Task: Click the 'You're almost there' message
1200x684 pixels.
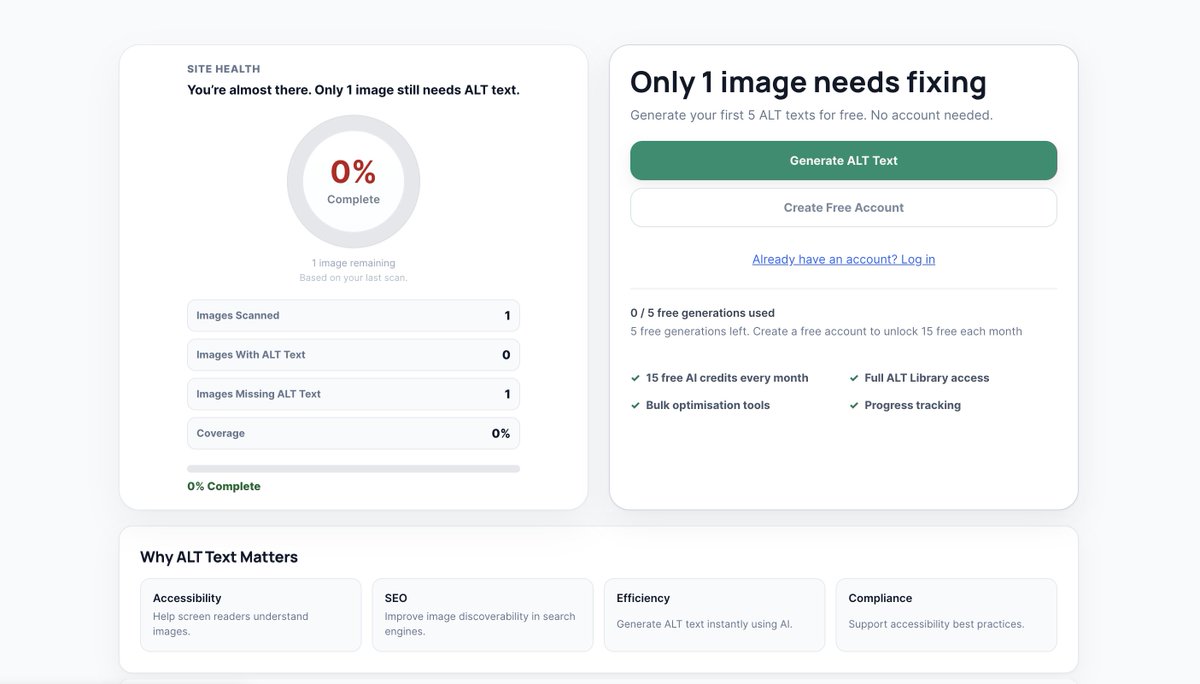Action: 353,90
